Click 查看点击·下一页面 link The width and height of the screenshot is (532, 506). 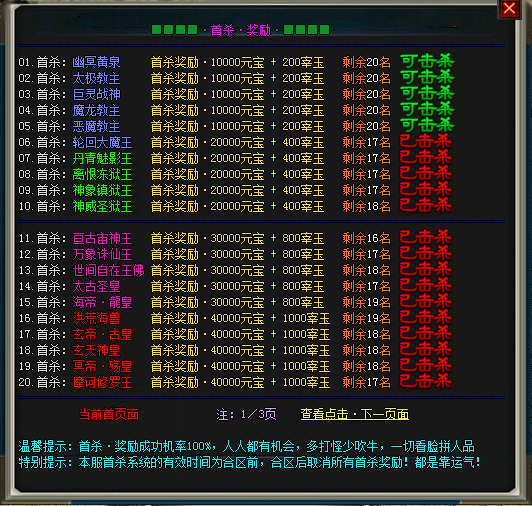tap(355, 414)
